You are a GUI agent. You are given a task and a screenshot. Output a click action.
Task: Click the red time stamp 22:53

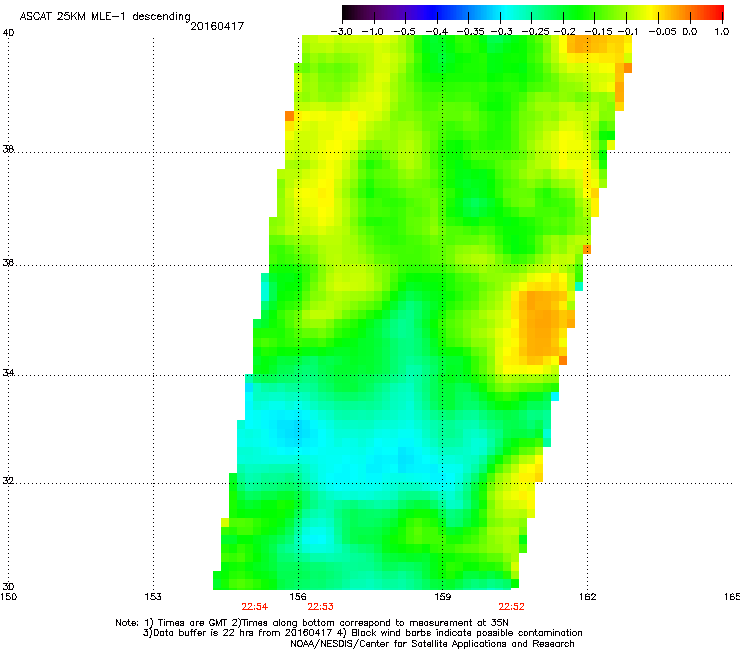320,607
